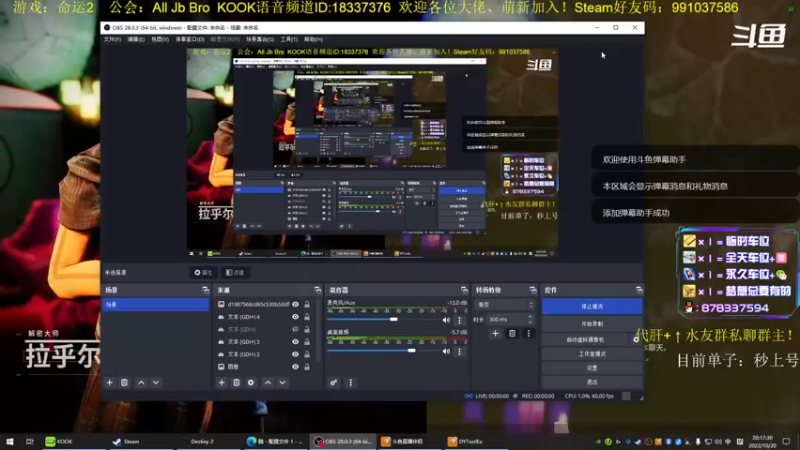The image size is (800, 450).
Task: Adjust the 麦克风/Aux volume slider
Action: click(x=393, y=319)
